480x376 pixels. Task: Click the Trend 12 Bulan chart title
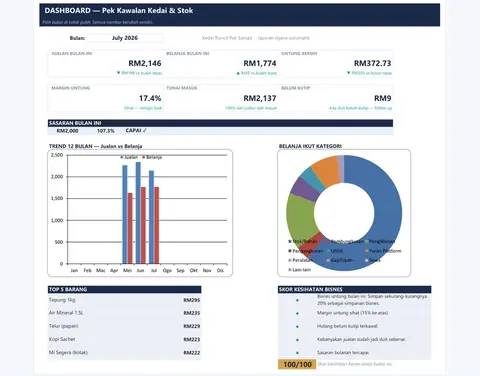(95, 146)
